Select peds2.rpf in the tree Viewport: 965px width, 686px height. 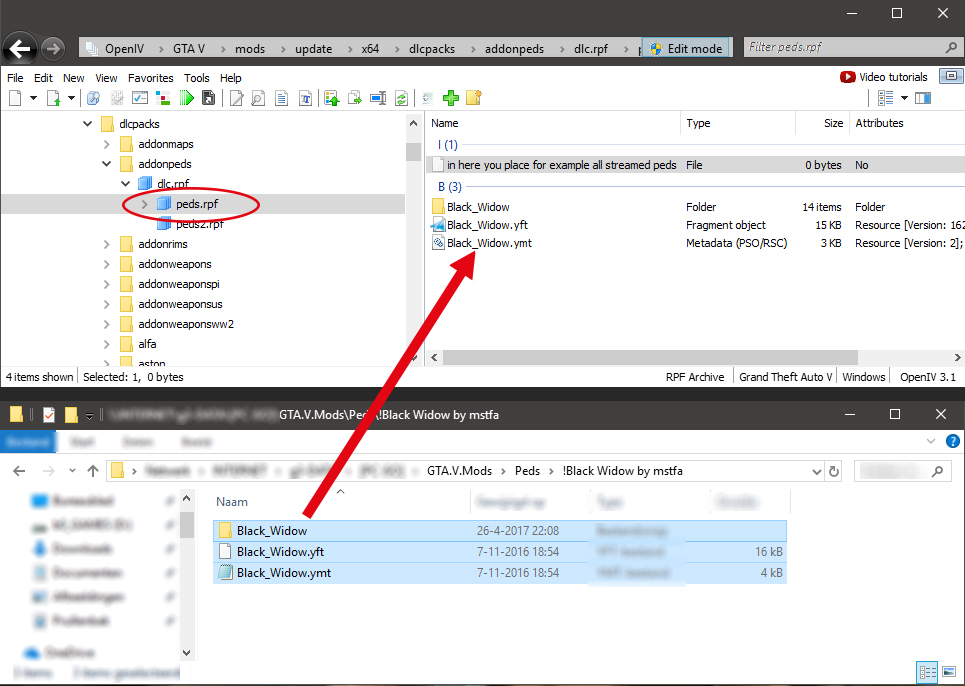200,224
